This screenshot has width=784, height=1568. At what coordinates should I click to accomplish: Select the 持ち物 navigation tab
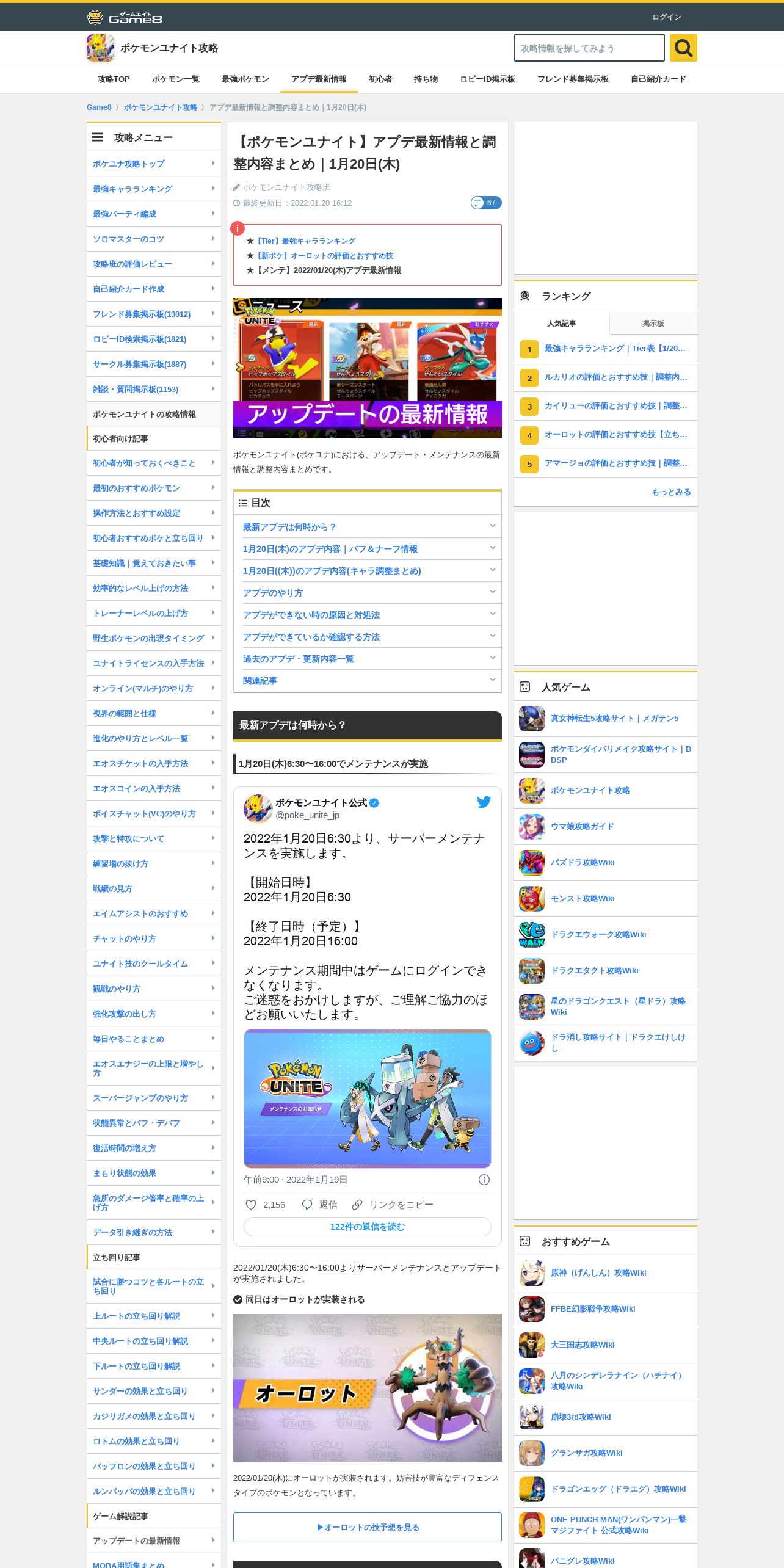click(x=426, y=79)
